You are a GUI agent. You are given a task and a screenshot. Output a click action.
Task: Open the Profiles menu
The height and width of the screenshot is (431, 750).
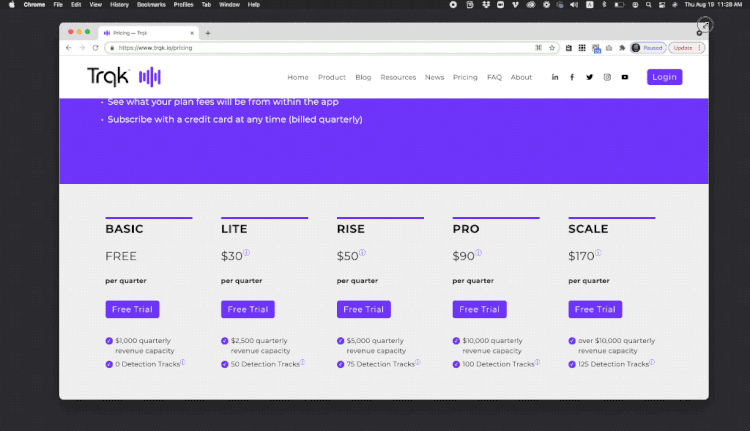[183, 5]
